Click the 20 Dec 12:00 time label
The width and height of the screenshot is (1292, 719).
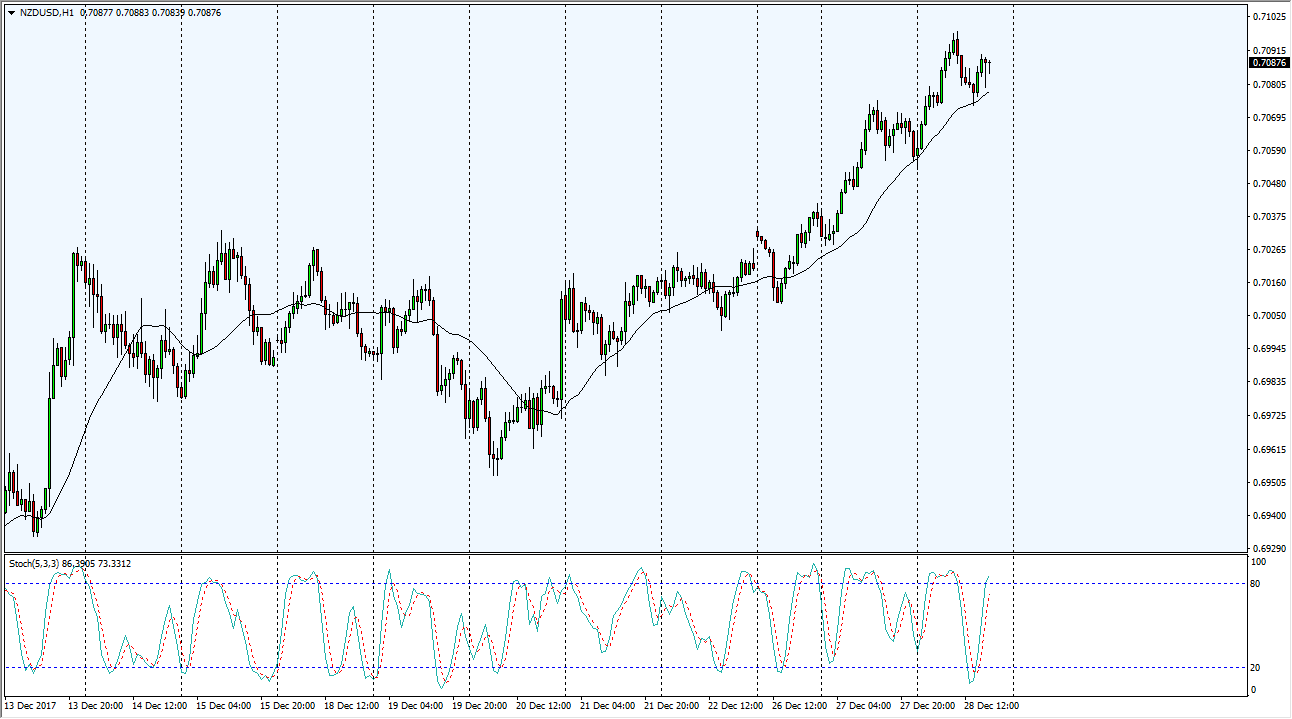click(544, 706)
